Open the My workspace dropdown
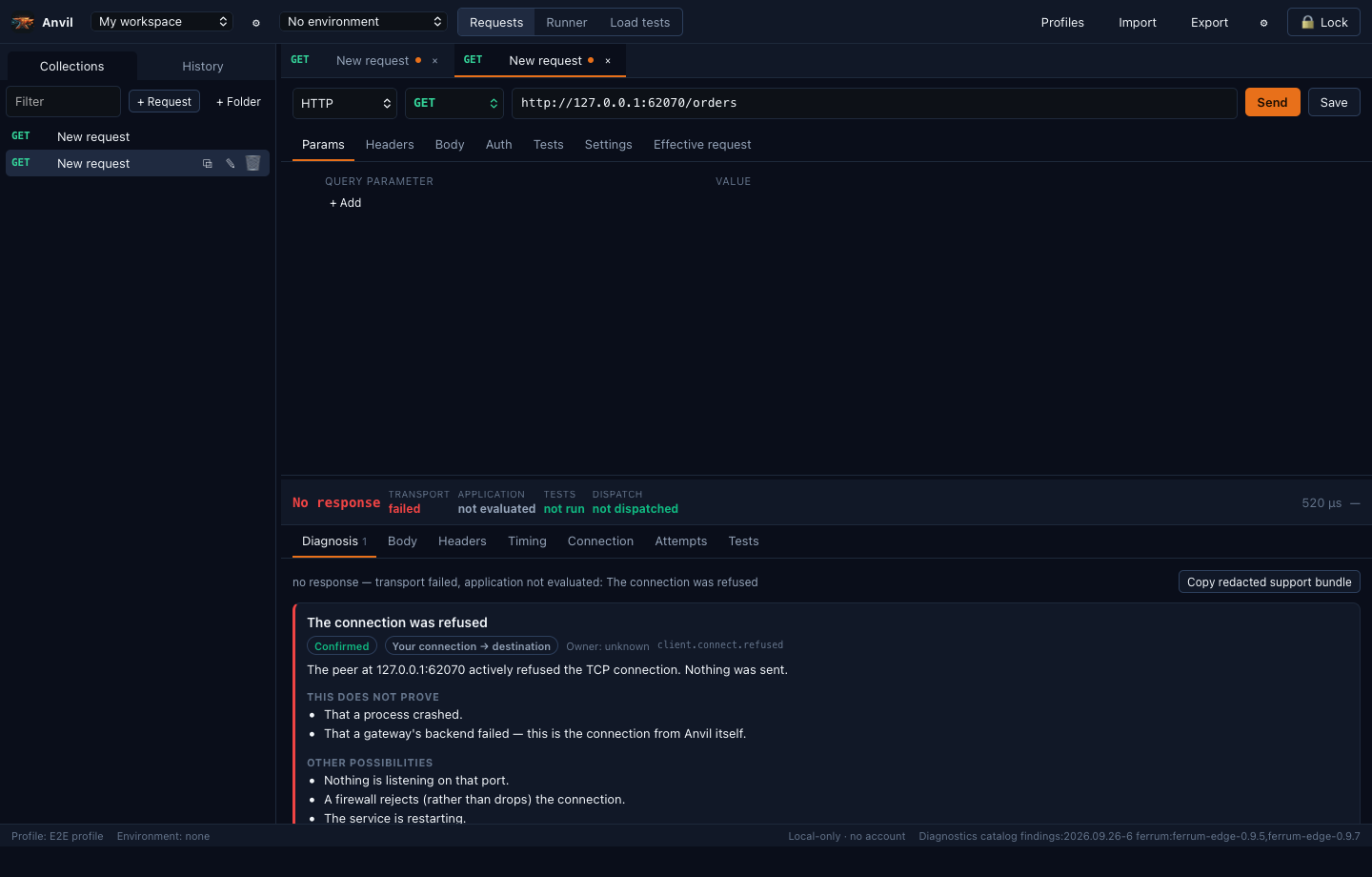The image size is (1372, 877). tap(163, 21)
